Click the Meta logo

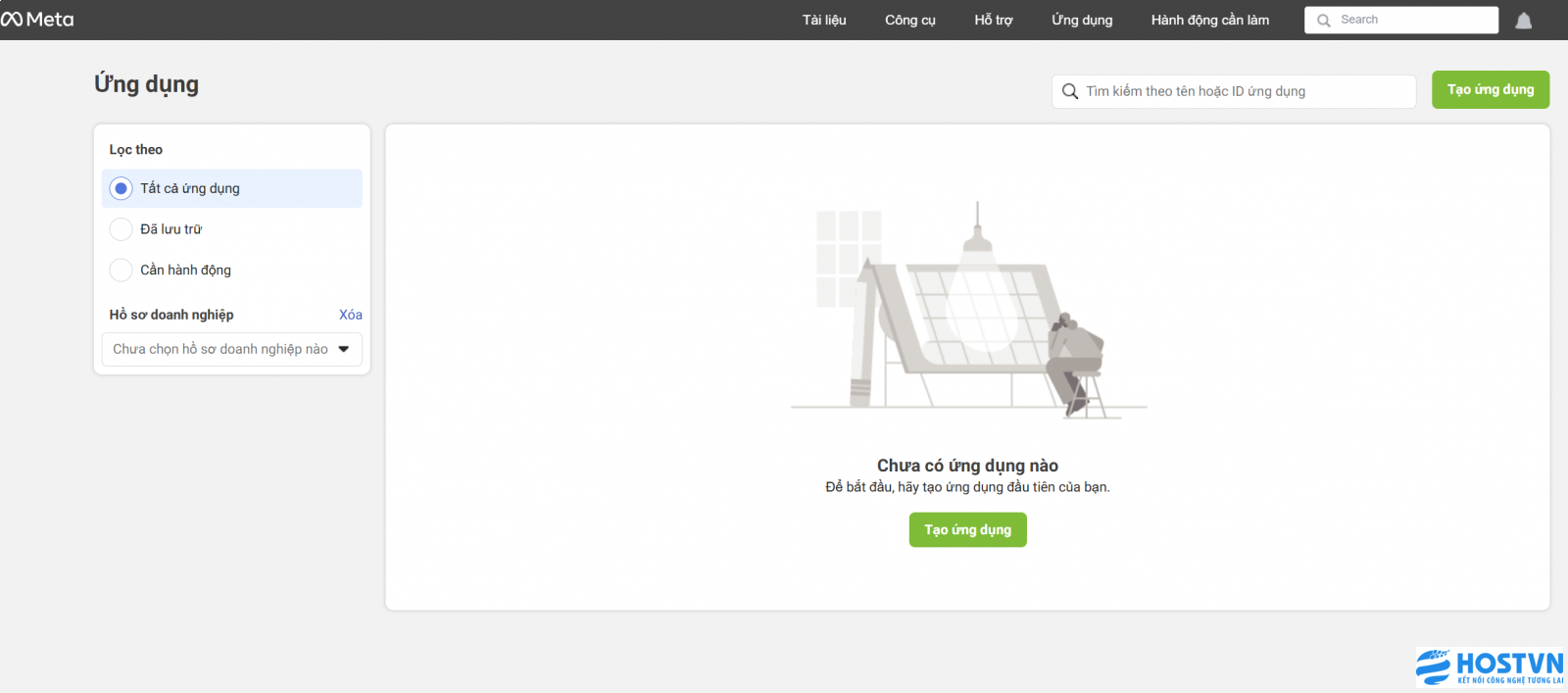tap(37, 20)
